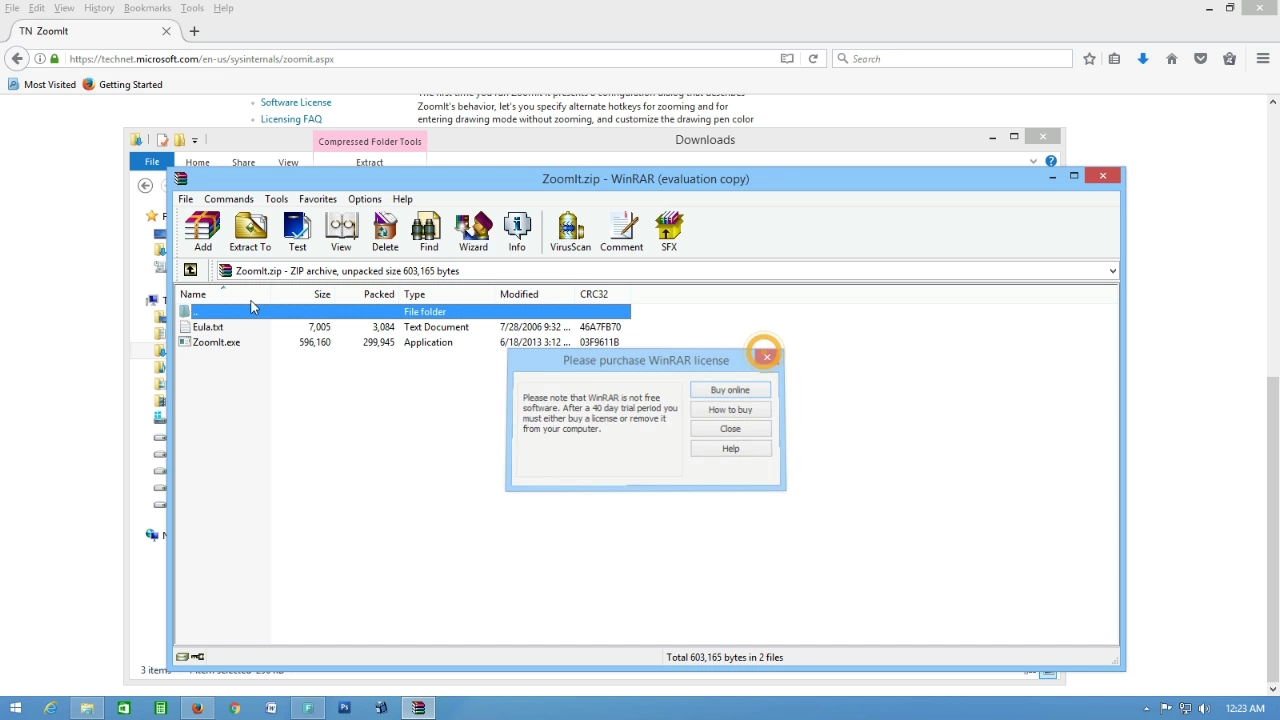Open Firefox History menu

[x=99, y=8]
